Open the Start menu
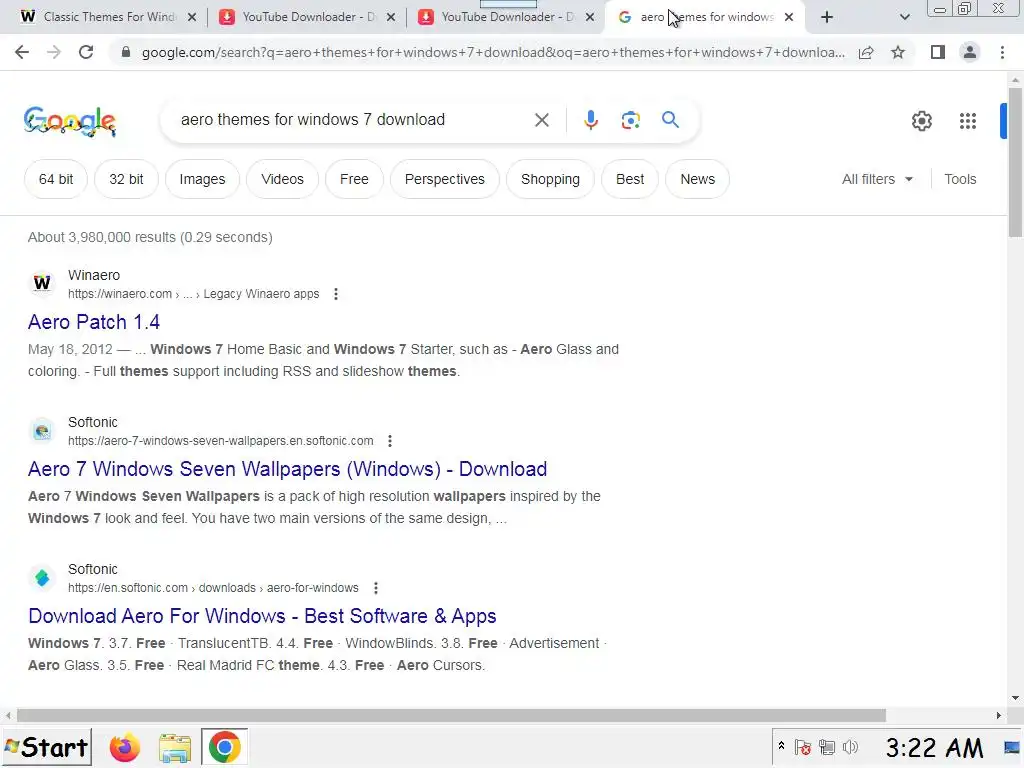Screen dimensions: 1024x768 [x=46, y=747]
